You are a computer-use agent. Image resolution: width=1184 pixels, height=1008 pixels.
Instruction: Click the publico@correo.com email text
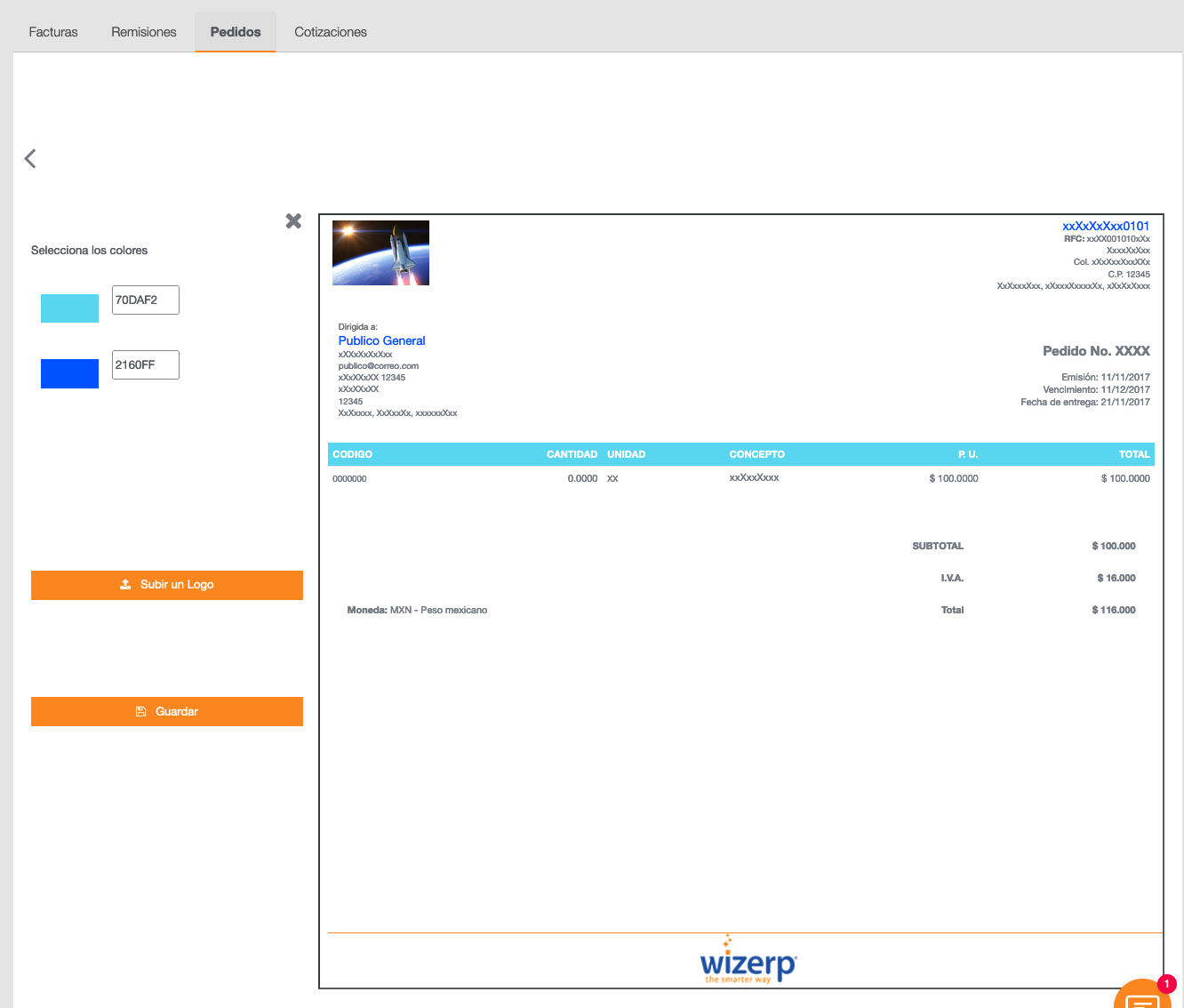pos(379,365)
